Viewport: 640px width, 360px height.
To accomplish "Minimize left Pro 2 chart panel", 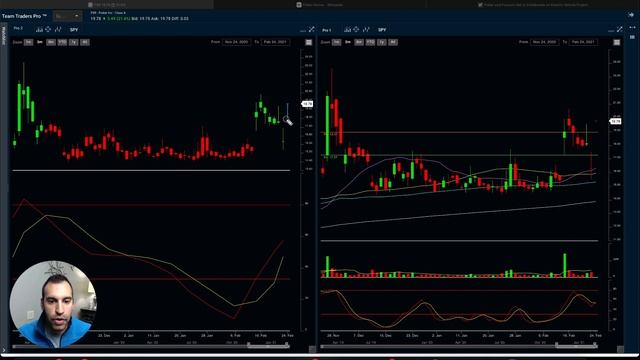I will click(303, 31).
